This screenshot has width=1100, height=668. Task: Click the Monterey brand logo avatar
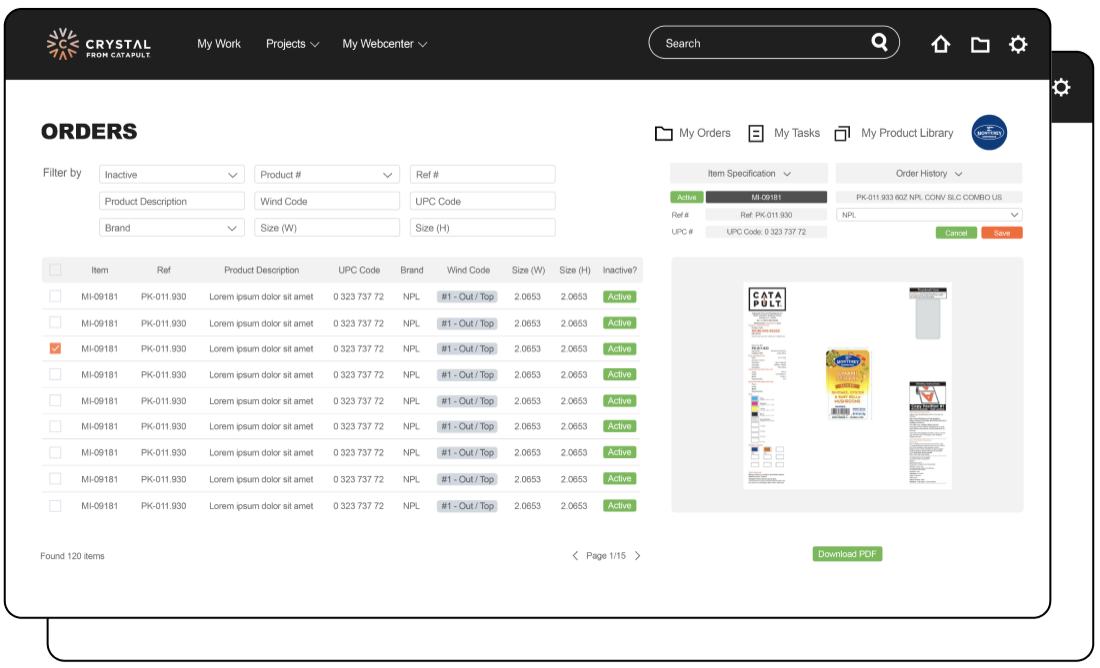coord(989,133)
